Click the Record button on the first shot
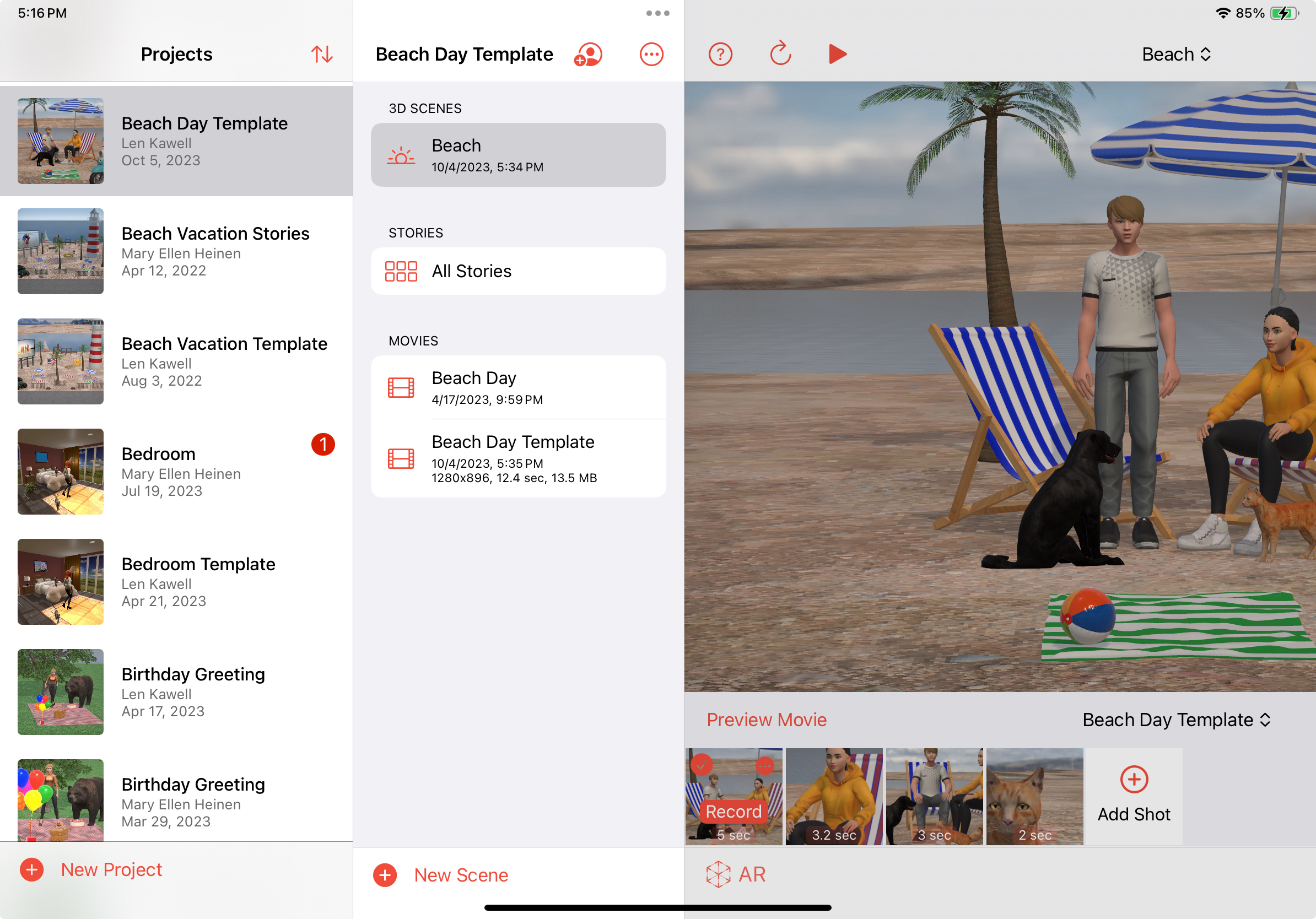The image size is (1316, 919). (x=733, y=811)
